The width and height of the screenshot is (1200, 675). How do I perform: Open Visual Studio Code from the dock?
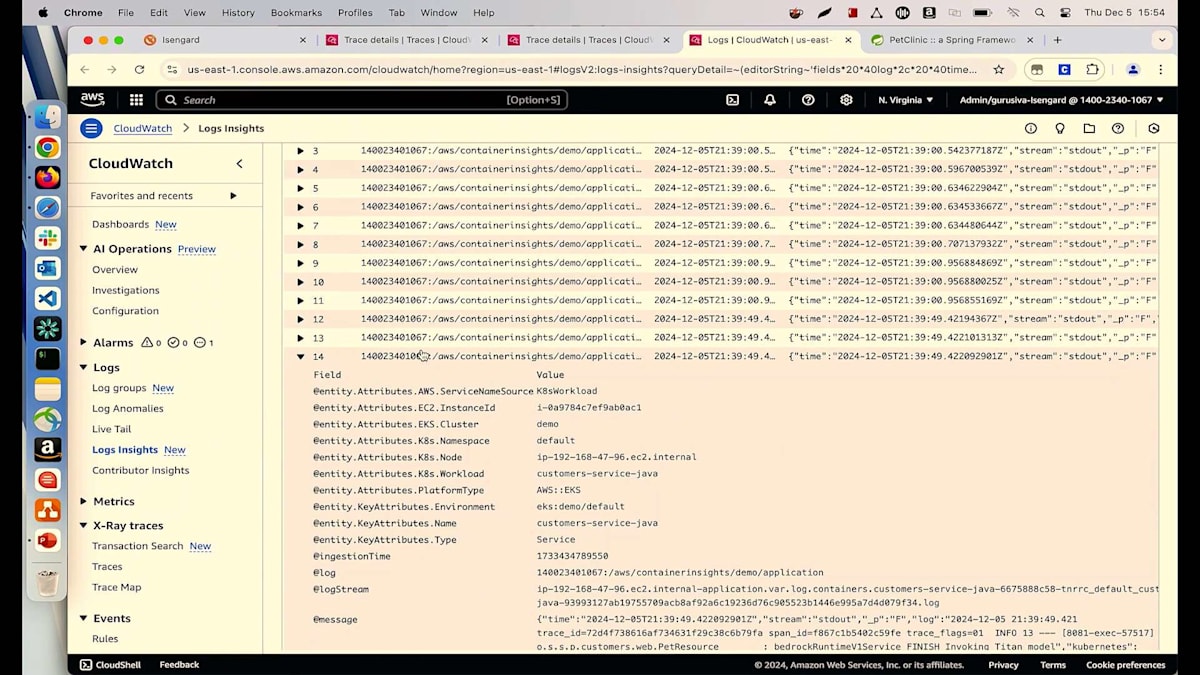click(x=47, y=298)
